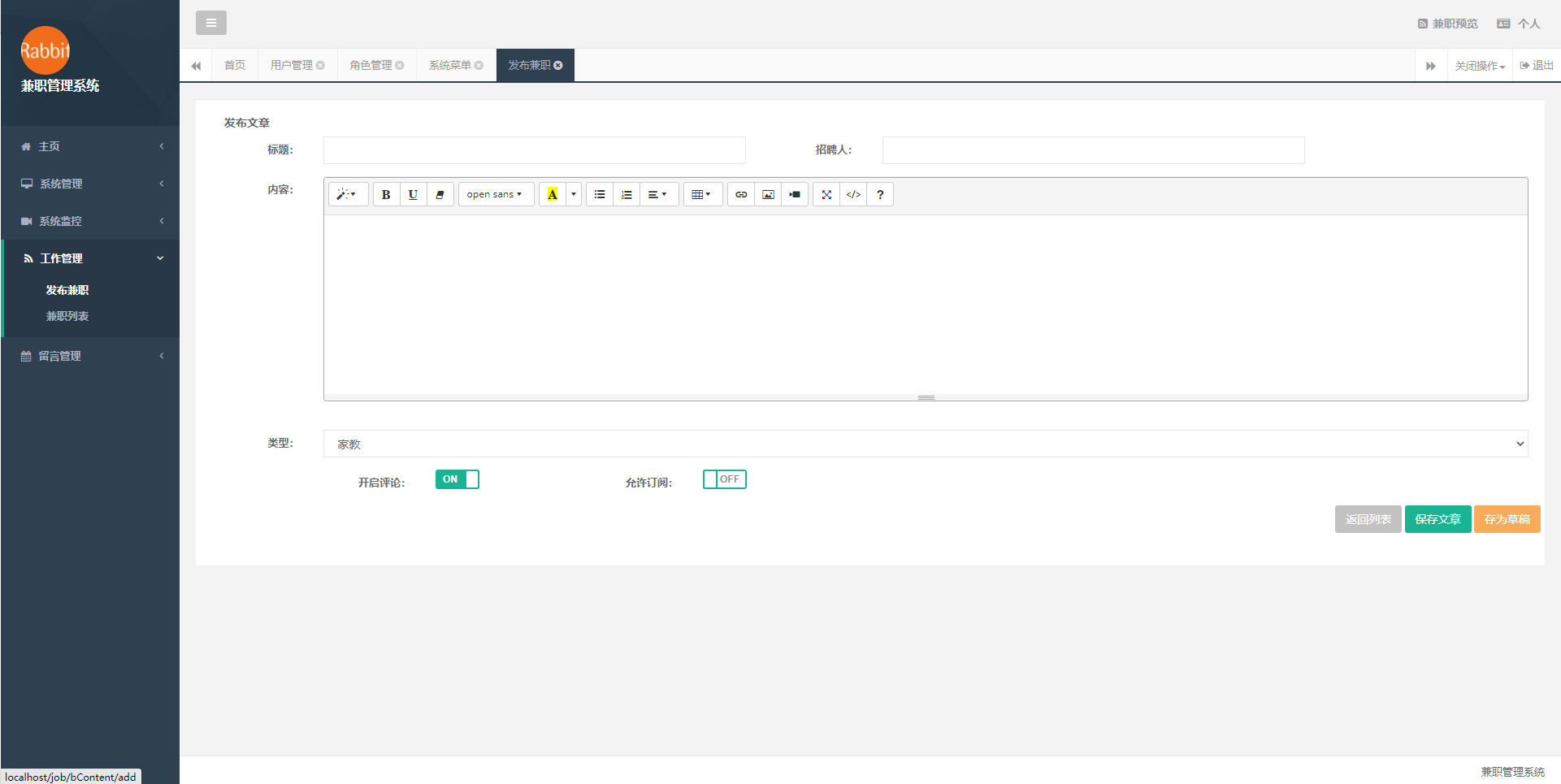Collapse the 工作管理 sidebar menu
Image resolution: width=1561 pixels, height=784 pixels.
(x=90, y=258)
